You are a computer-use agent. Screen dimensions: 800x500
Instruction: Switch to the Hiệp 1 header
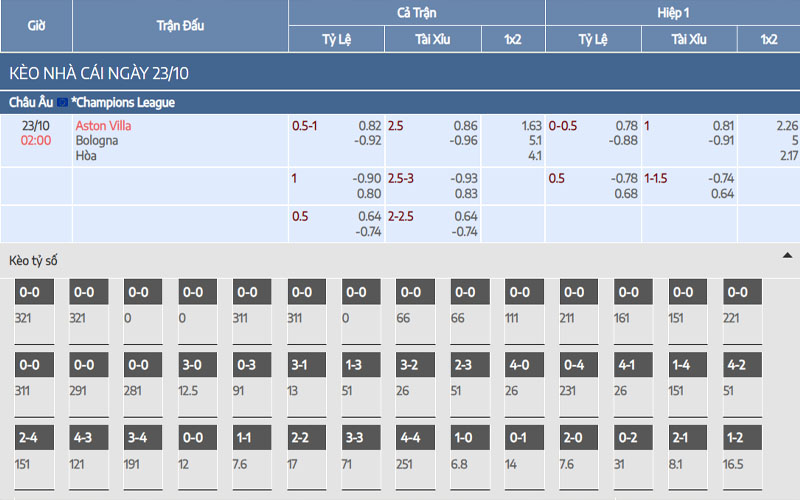(x=672, y=13)
